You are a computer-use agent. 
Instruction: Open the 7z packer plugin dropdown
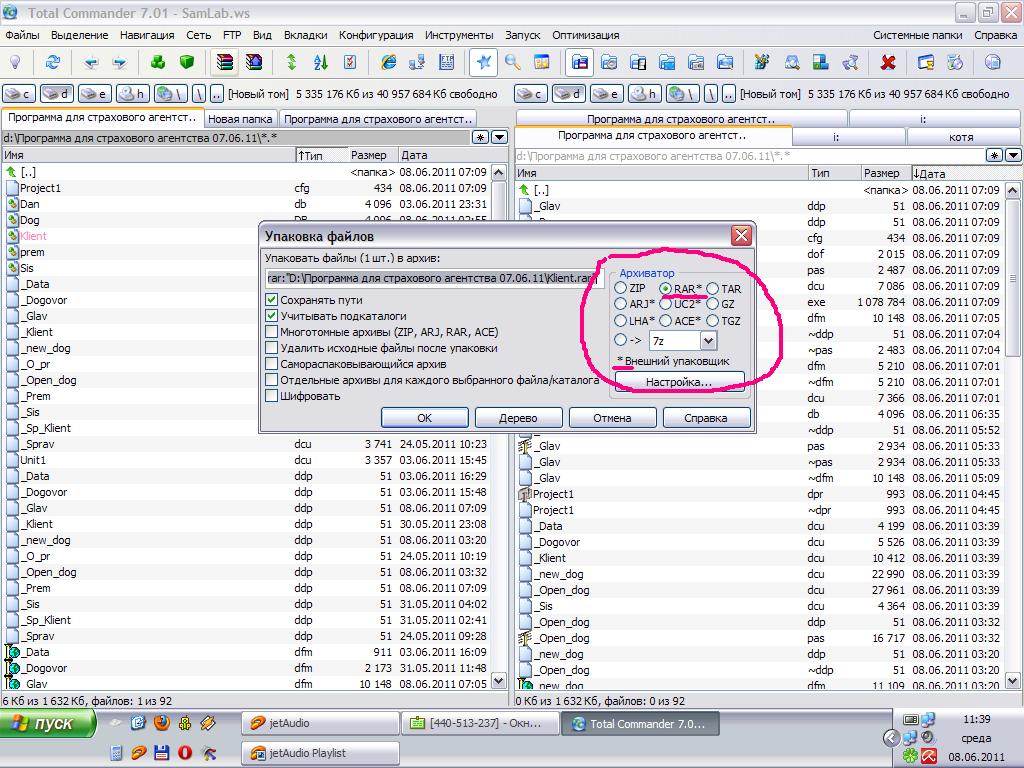709,340
